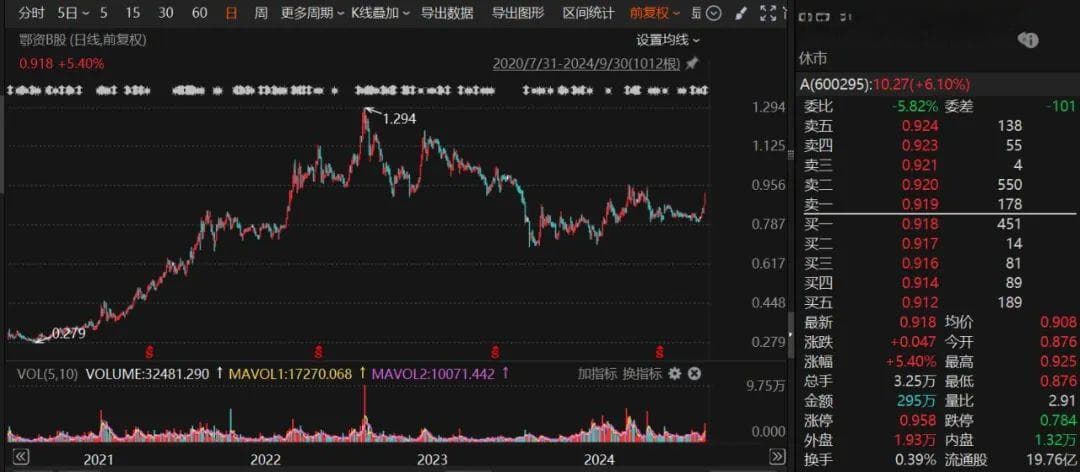Screen dimensions: 1080x472
Task: Click the 流通股 19.76亿 value
Action: point(1053,459)
